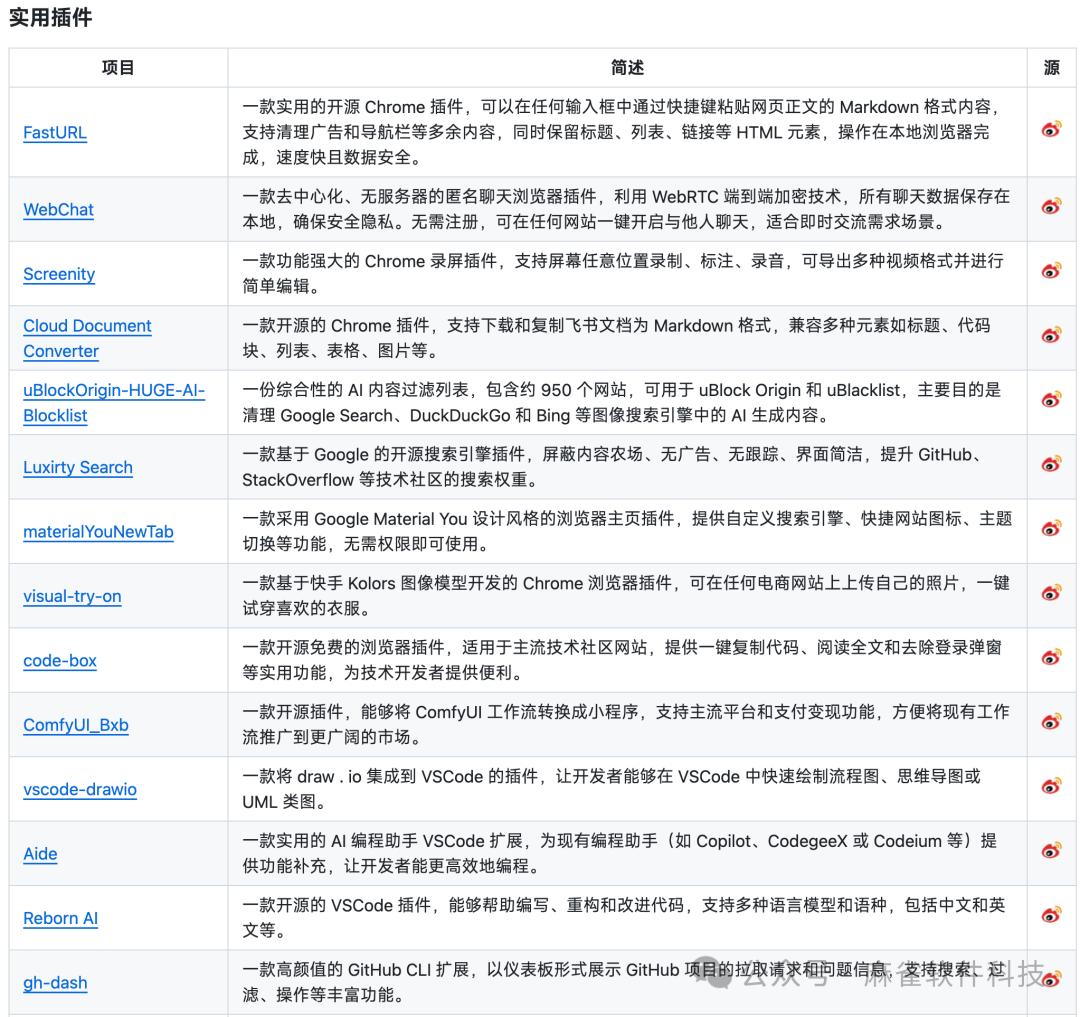The width and height of the screenshot is (1080, 1017).
Task: Click the eye source icon beside WebChat
Action: (x=1051, y=209)
